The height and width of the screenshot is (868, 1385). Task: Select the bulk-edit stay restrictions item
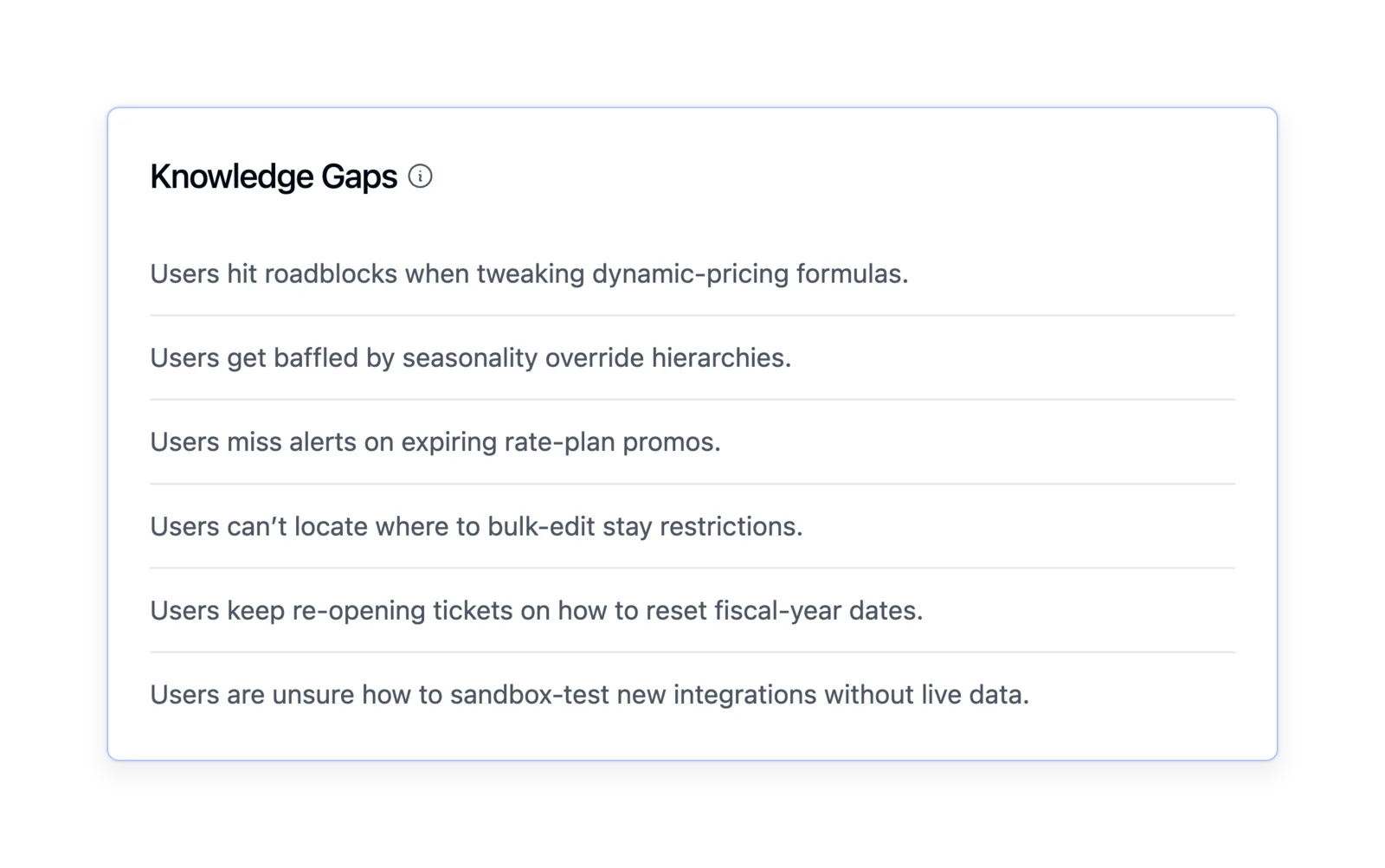pos(692,526)
